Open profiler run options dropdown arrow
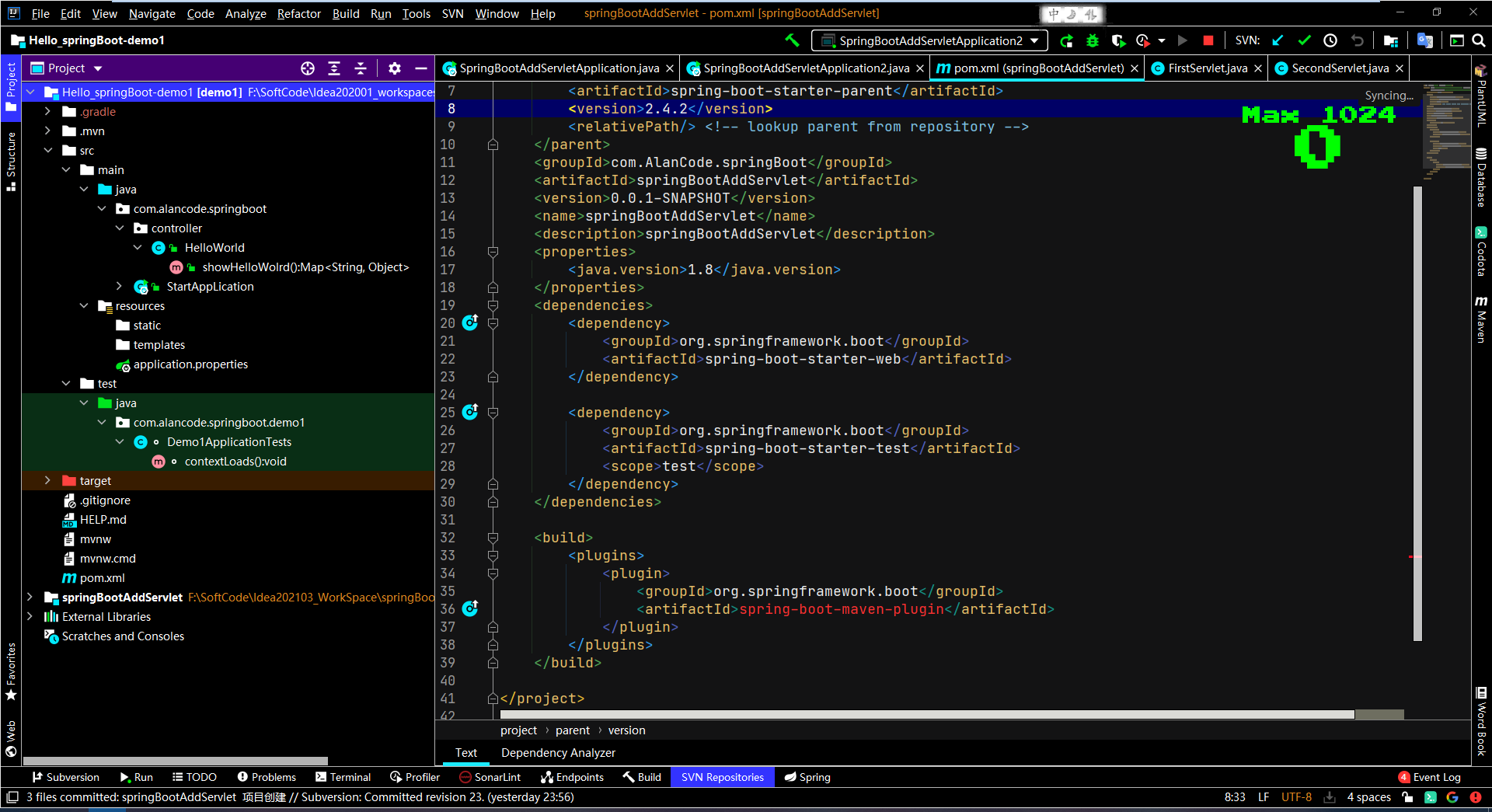 click(x=1162, y=40)
